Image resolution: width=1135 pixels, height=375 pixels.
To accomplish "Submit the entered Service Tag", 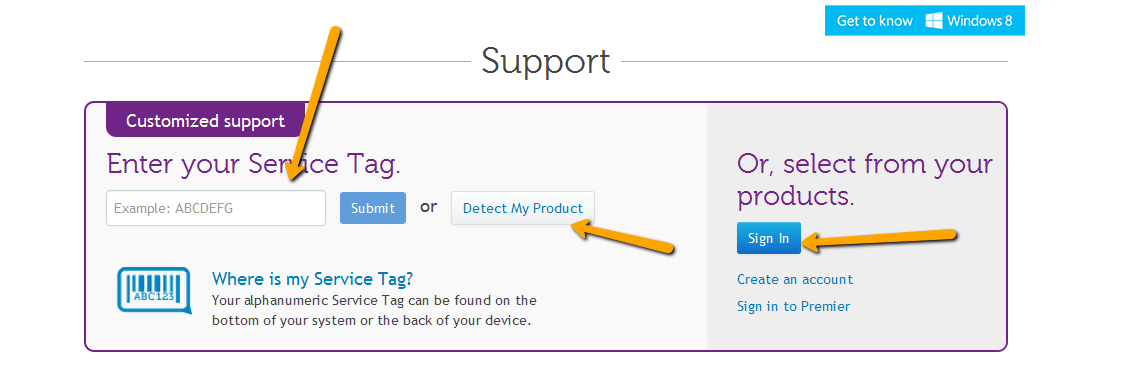I will [x=373, y=208].
